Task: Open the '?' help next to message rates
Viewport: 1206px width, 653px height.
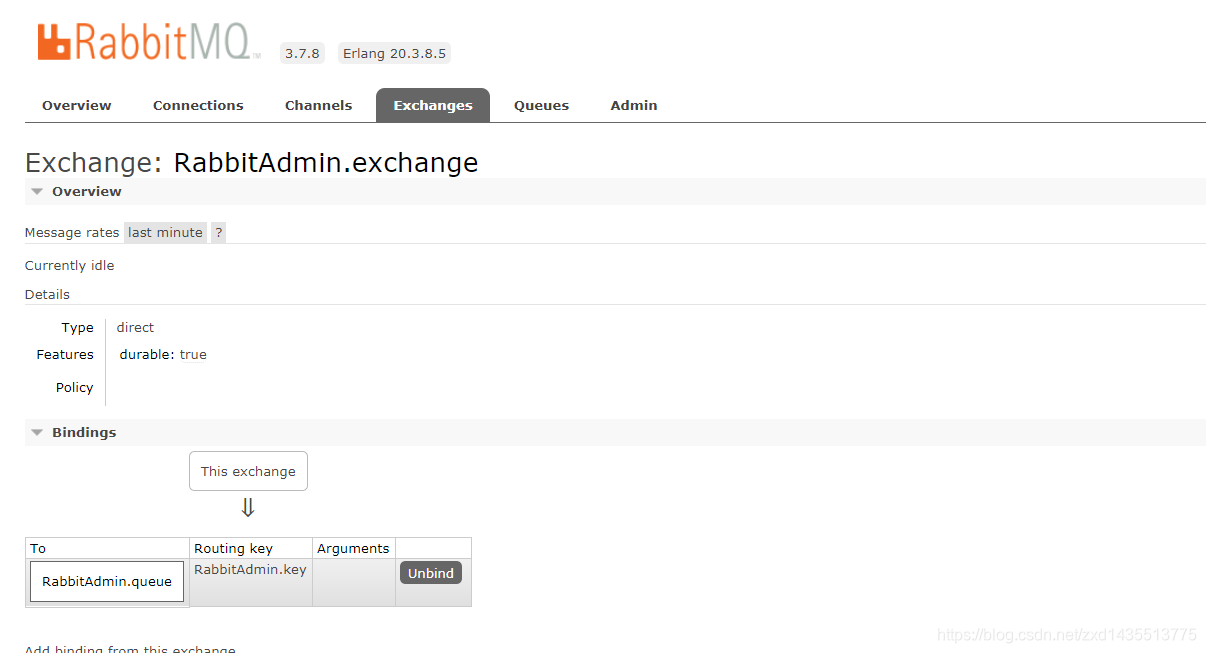Action: [219, 232]
